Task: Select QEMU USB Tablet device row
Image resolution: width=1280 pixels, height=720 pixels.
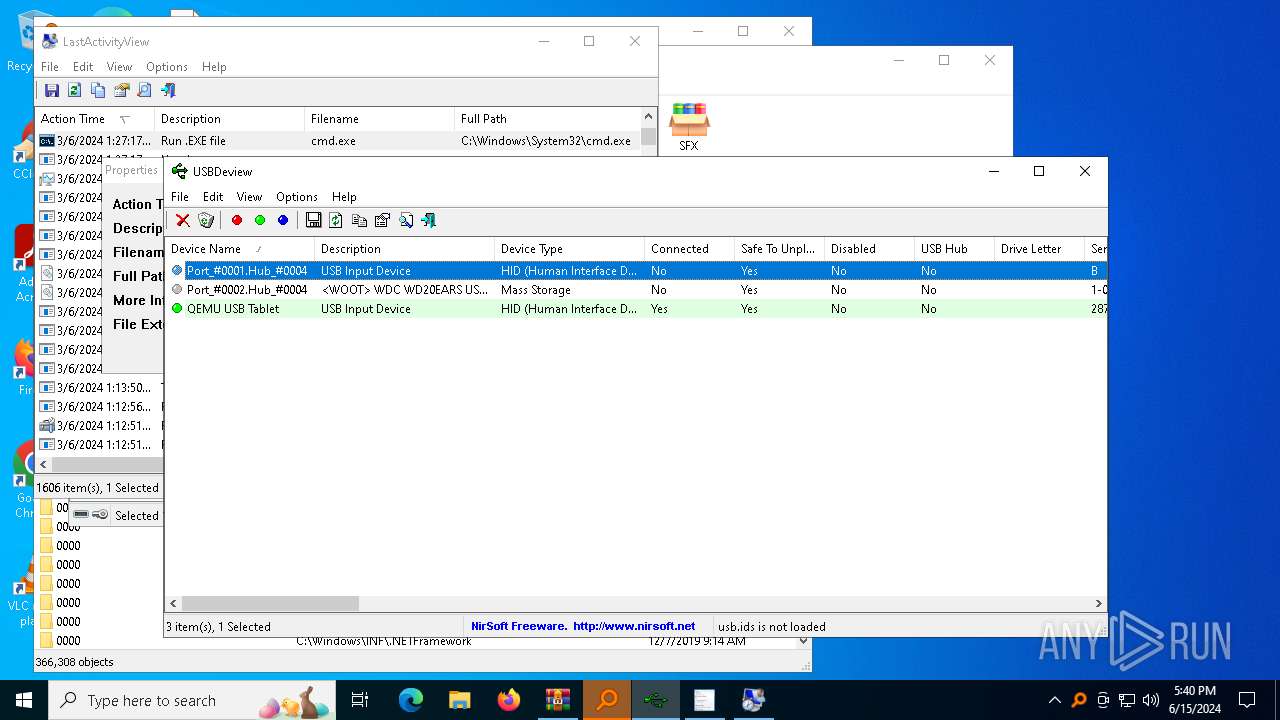Action: 636,309
